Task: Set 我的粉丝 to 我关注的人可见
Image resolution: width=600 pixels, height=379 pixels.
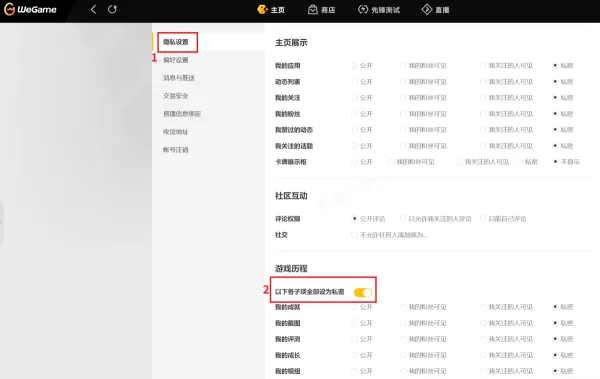Action: click(483, 114)
